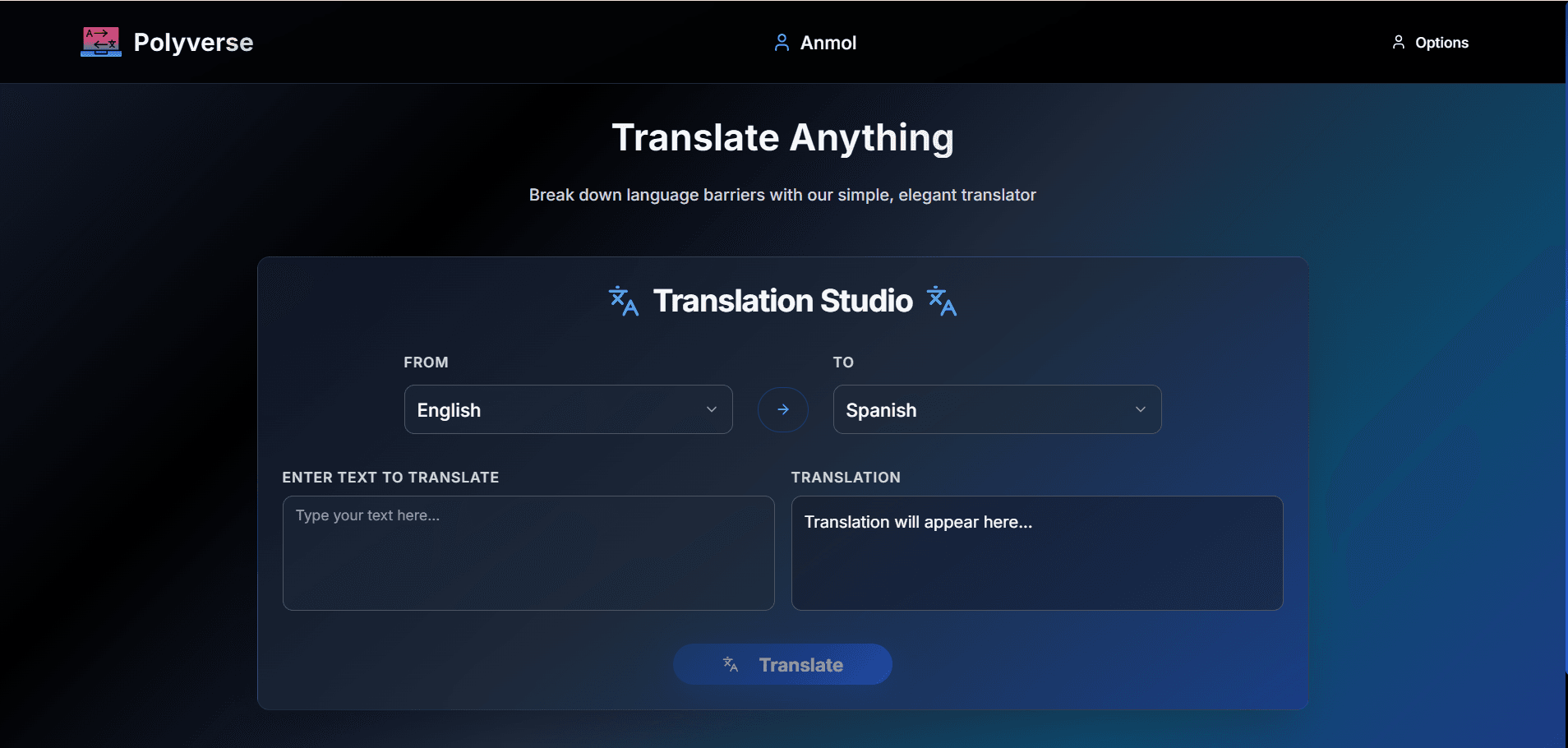Image resolution: width=1568 pixels, height=748 pixels.
Task: Click the Translation output area
Action: tap(1036, 552)
